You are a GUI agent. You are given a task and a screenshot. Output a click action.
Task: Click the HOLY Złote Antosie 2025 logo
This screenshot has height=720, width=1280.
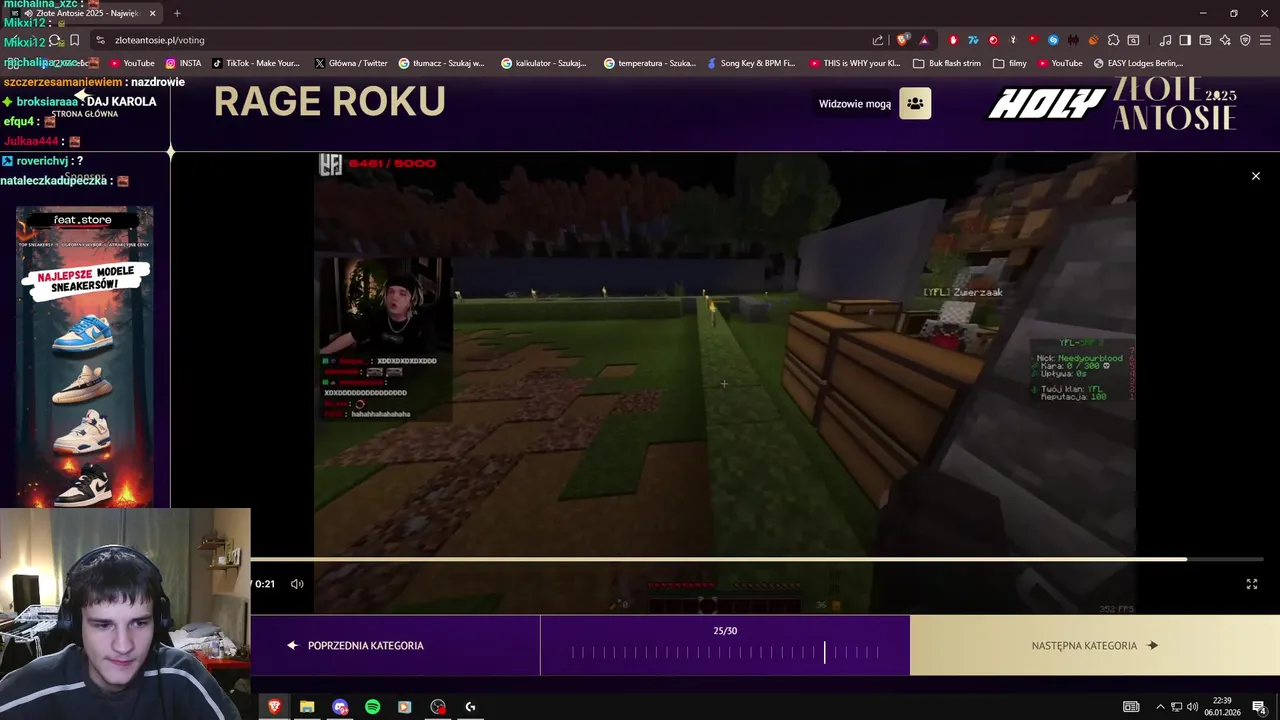tap(1112, 103)
